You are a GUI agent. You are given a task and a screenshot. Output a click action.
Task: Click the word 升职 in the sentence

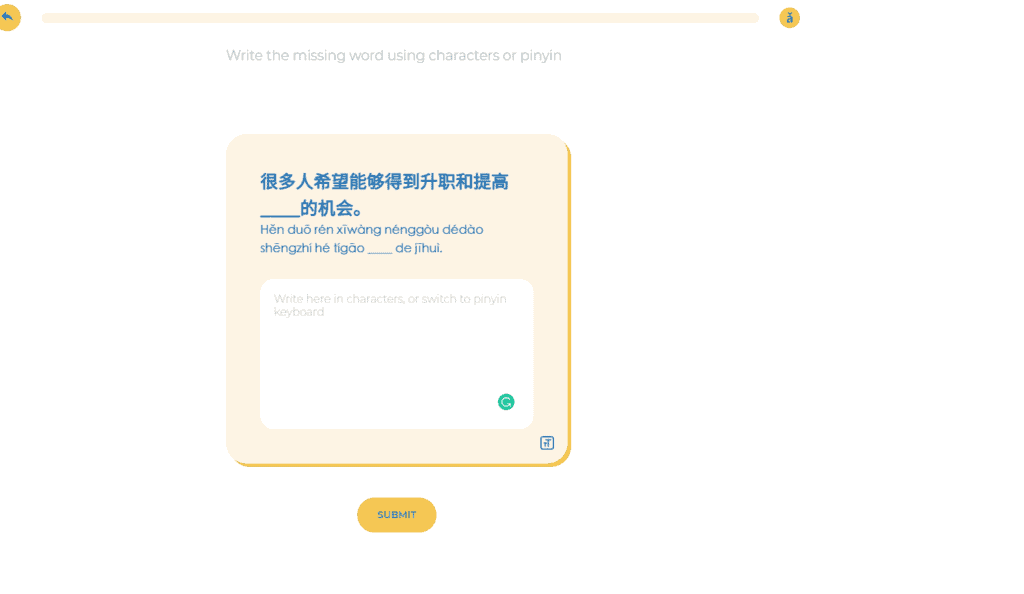437,181
